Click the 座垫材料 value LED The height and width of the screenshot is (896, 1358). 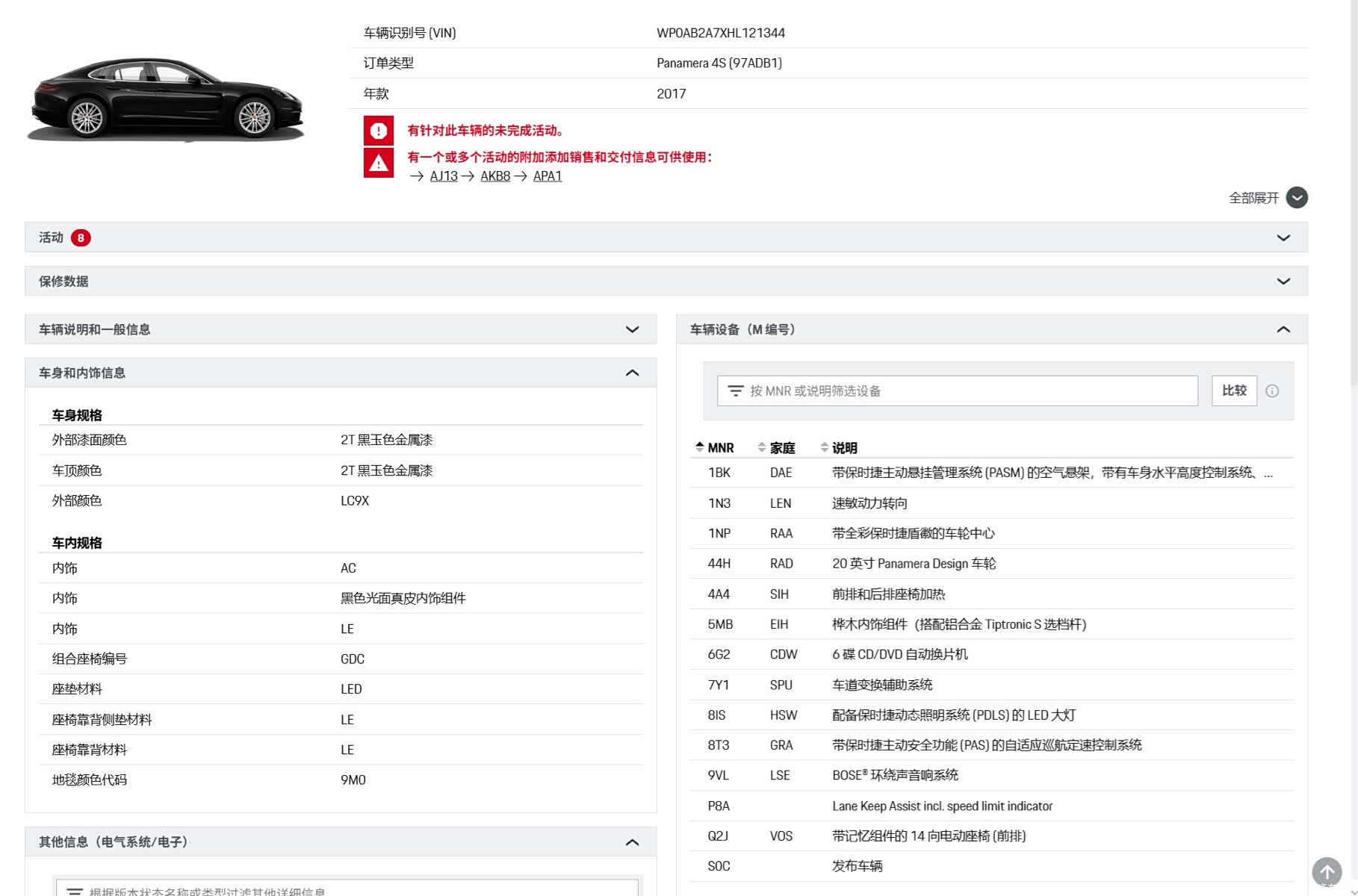tap(351, 689)
